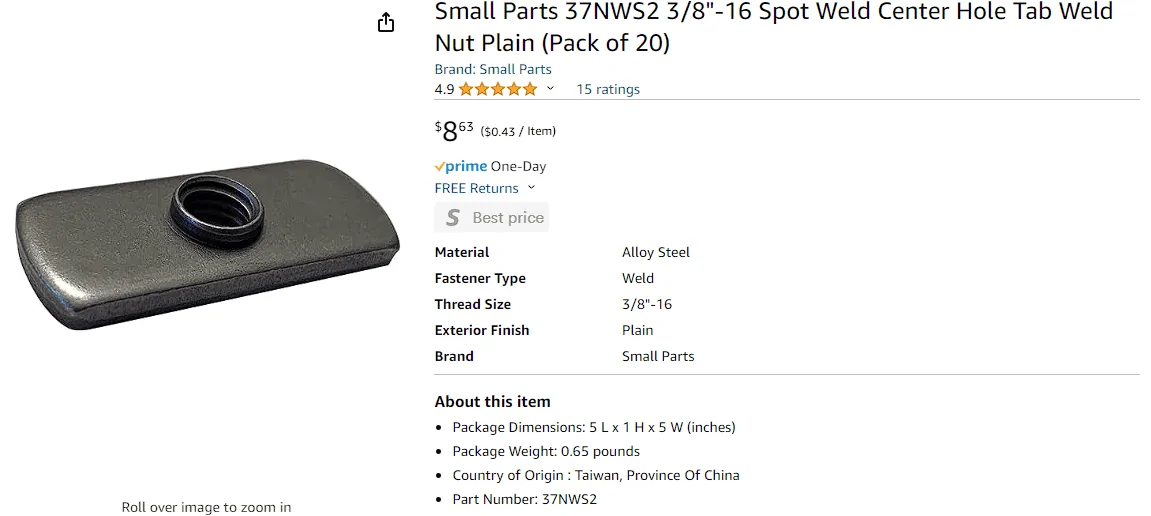1151x516 pixels.
Task: Click the share icon above product image
Action: coord(385,23)
